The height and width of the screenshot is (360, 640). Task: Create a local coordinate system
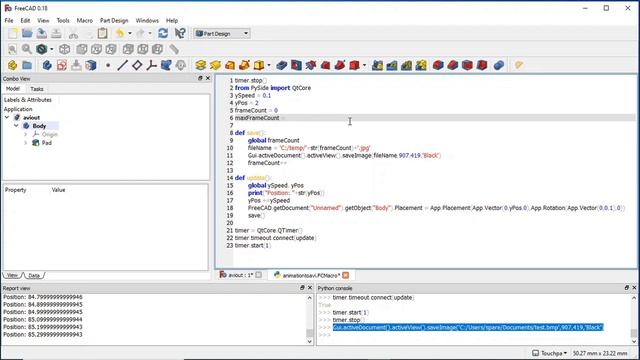pos(151,65)
